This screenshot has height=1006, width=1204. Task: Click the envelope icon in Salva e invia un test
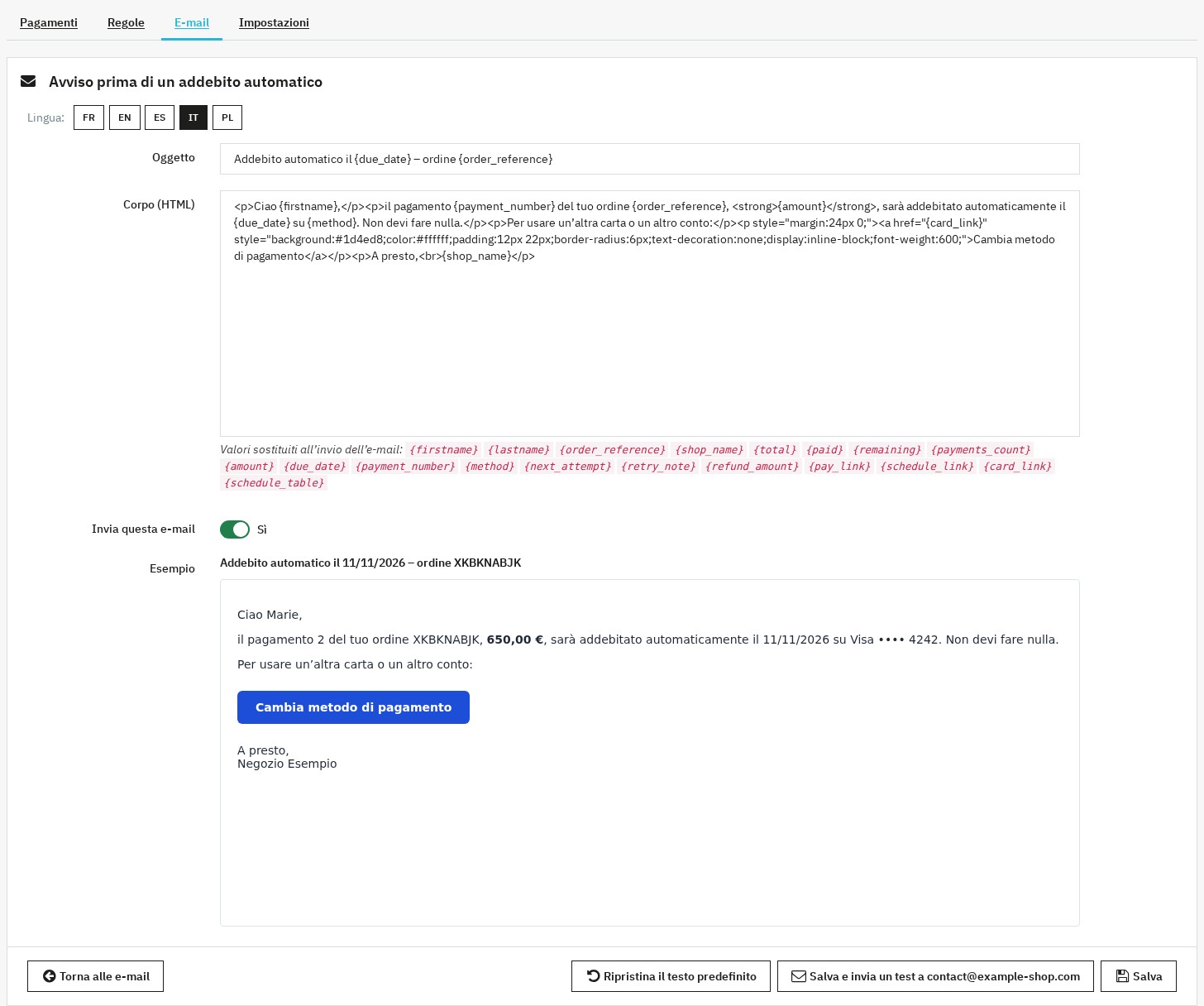point(798,976)
